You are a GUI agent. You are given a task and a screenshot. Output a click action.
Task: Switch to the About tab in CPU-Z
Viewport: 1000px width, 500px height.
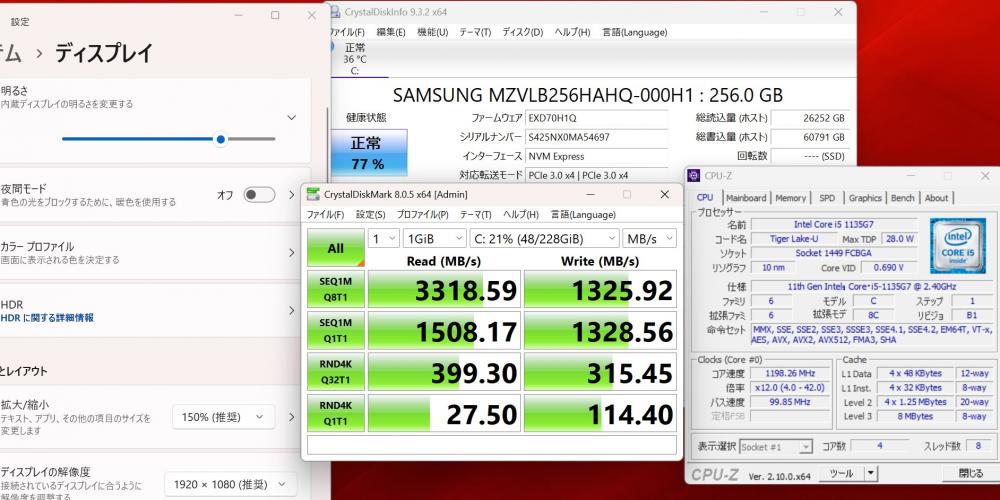point(936,198)
